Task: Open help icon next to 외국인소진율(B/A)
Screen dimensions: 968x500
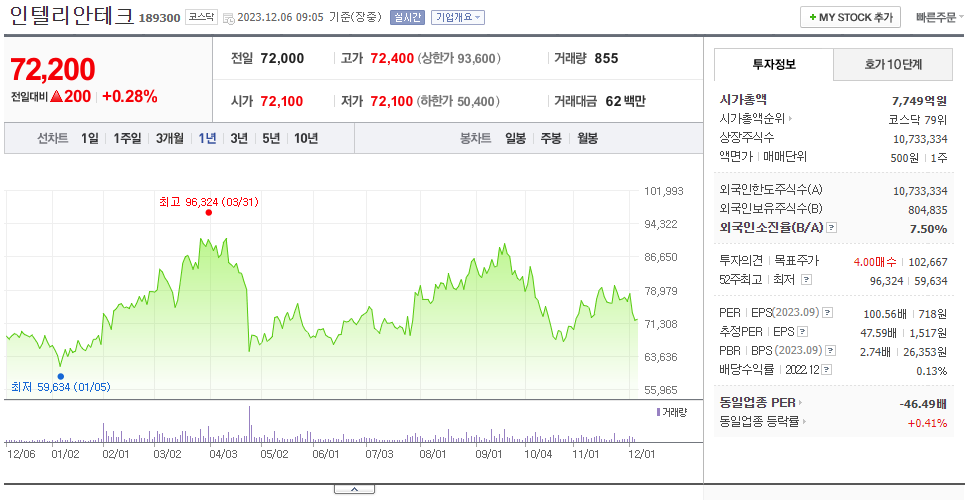Action: tap(832, 228)
